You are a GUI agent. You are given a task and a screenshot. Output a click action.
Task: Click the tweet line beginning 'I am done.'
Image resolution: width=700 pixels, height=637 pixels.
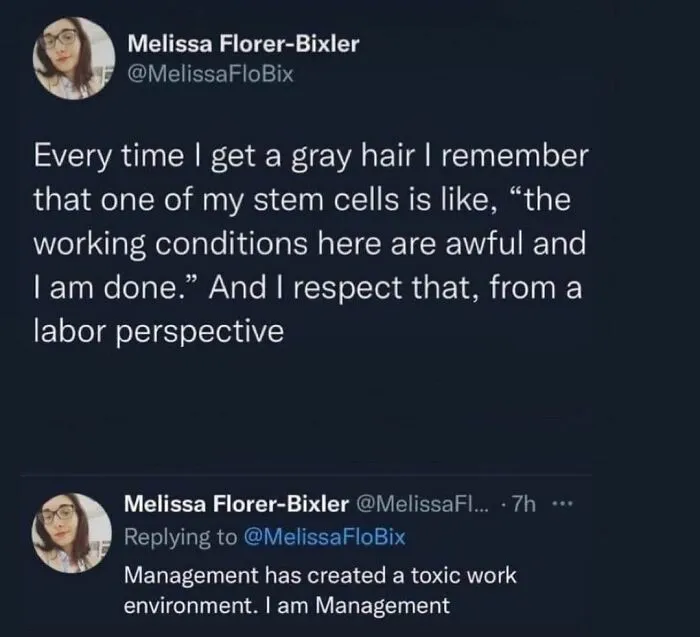coord(308,287)
